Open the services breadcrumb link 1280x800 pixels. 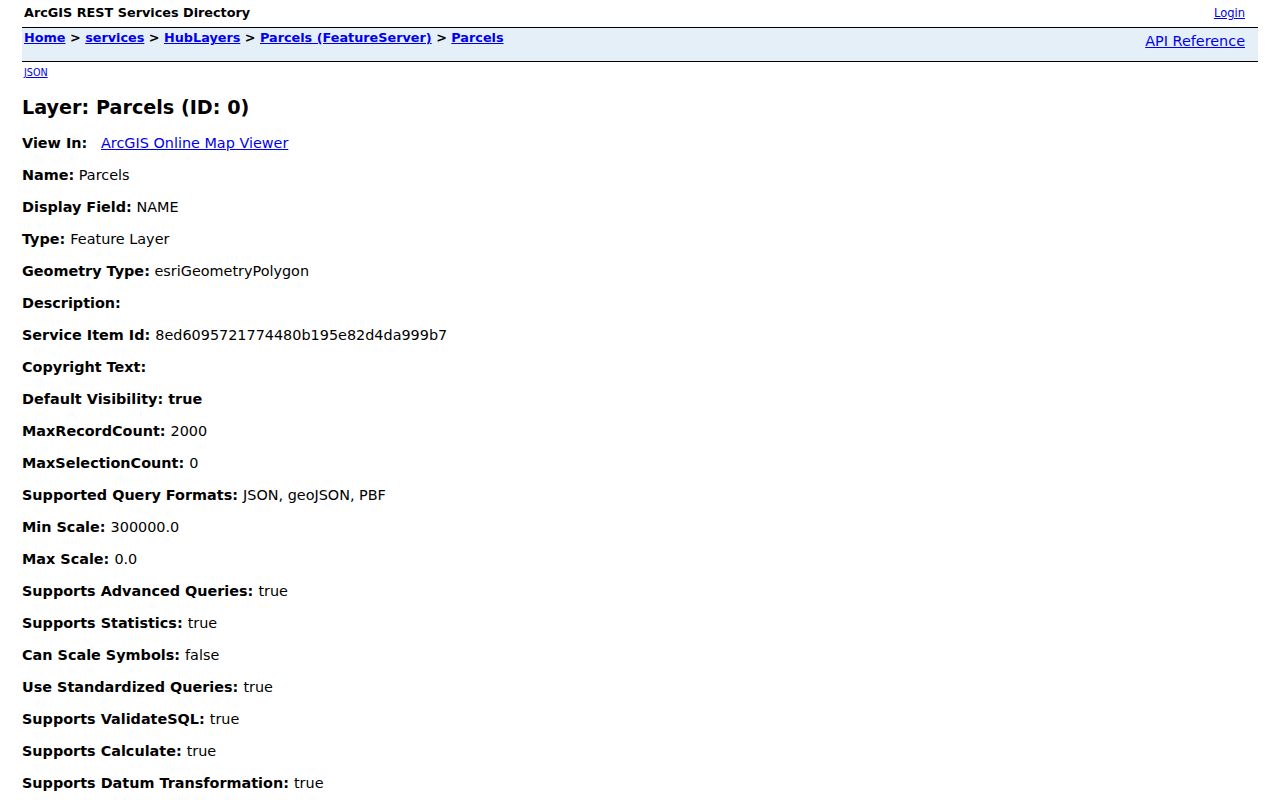coord(114,38)
